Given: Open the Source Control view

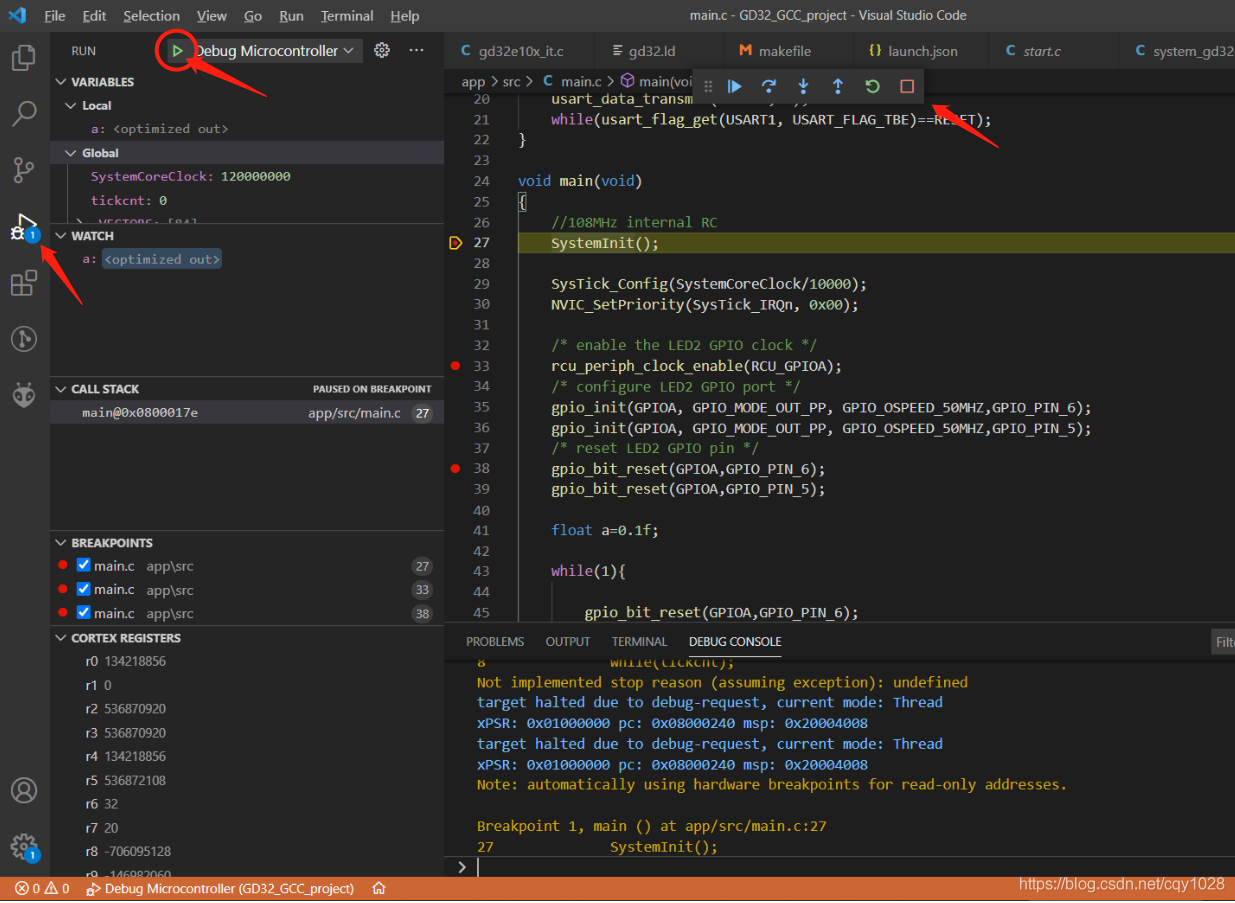Looking at the screenshot, I should pos(24,170).
